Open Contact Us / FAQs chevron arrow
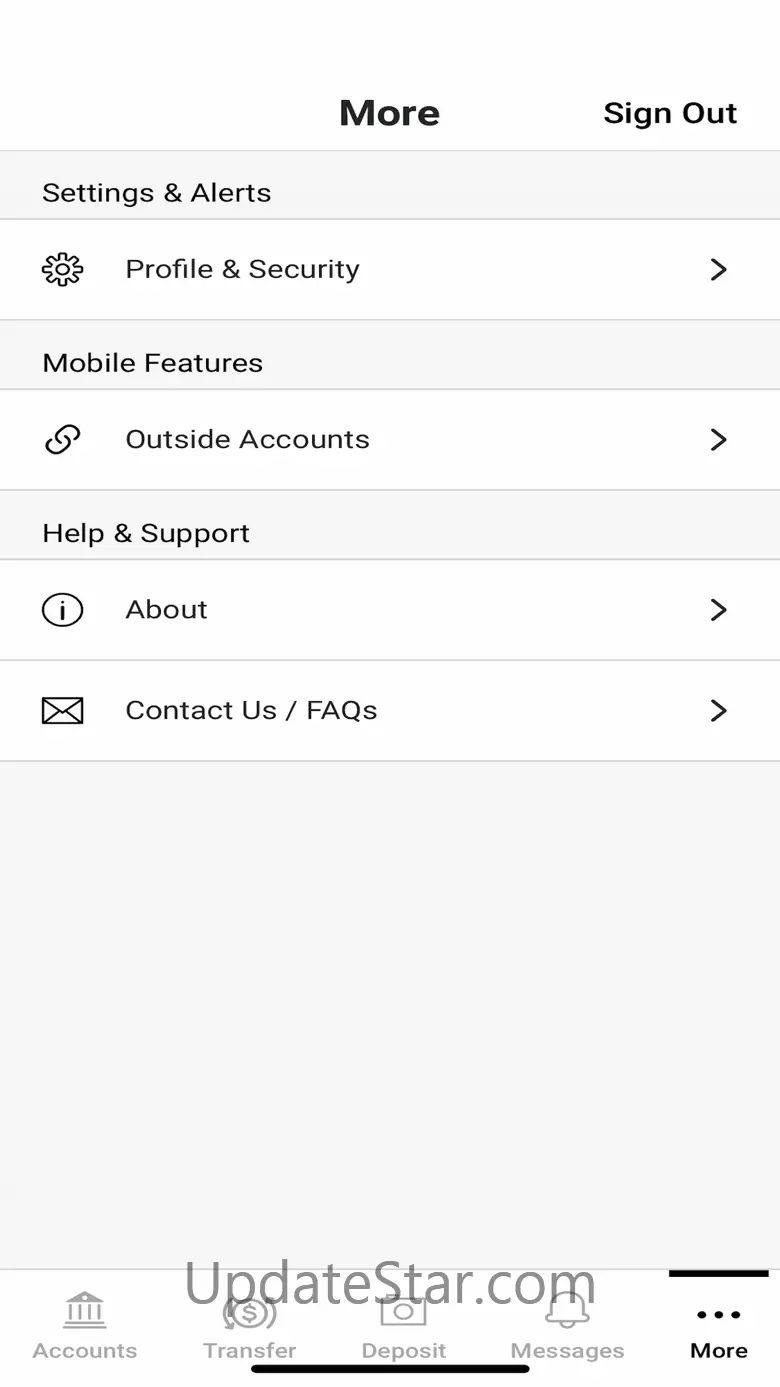The image size is (780, 1387). [718, 711]
